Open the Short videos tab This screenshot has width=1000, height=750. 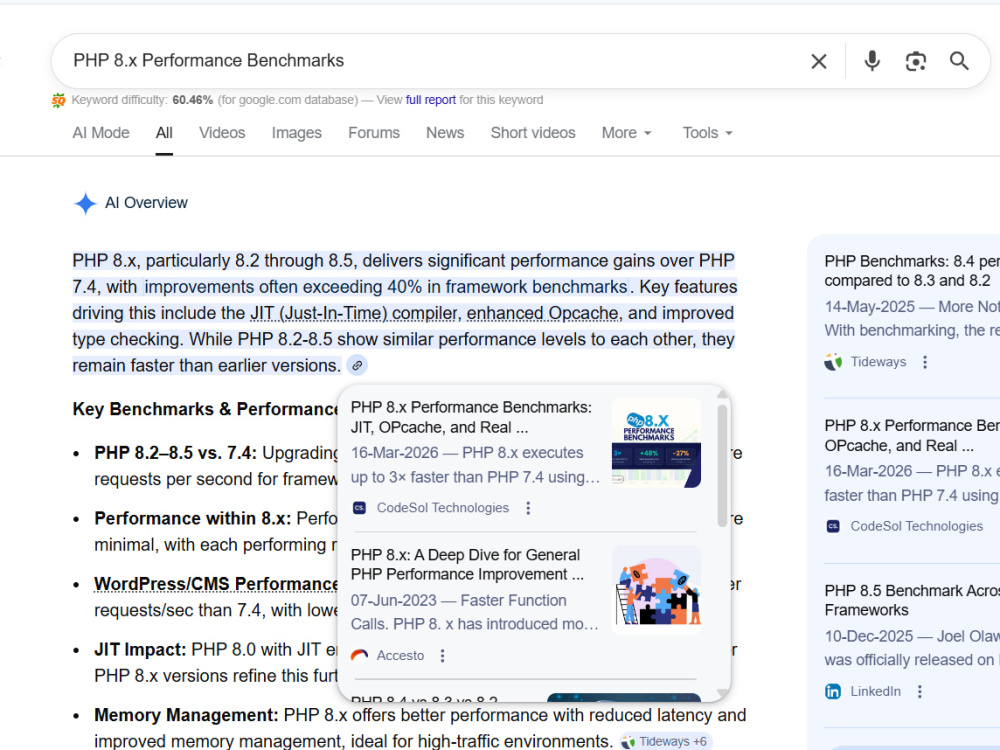point(533,133)
